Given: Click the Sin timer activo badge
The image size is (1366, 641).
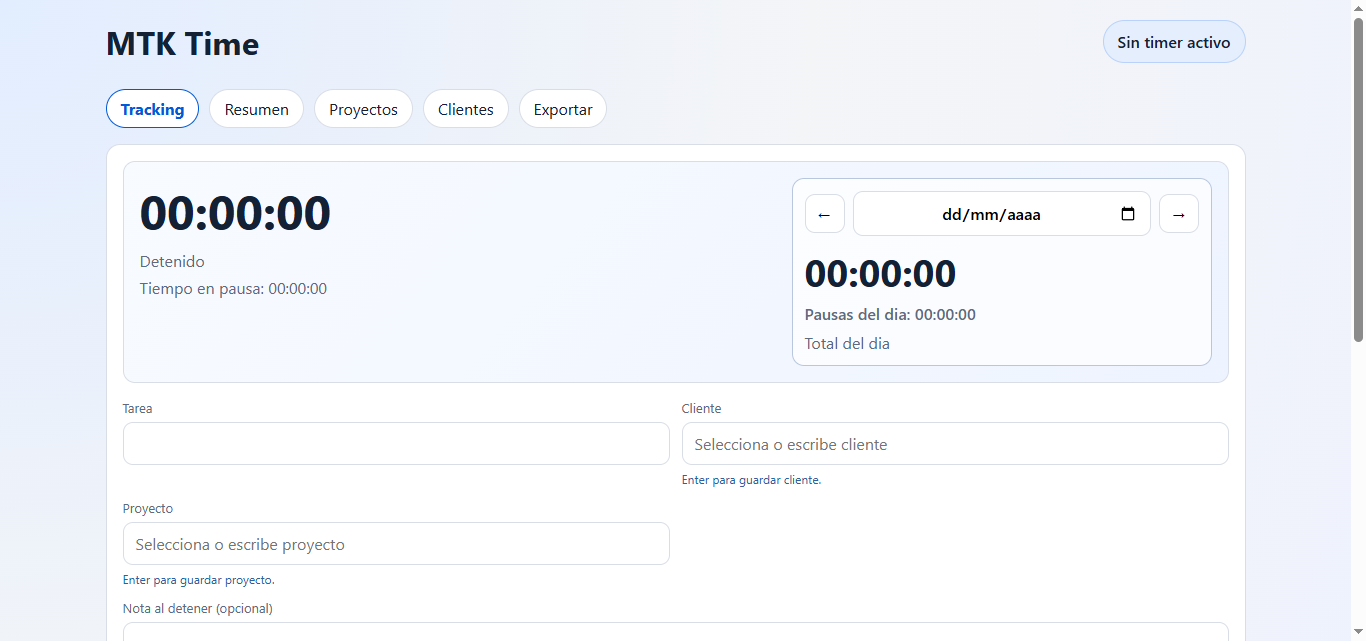Looking at the screenshot, I should pyautogui.click(x=1173, y=41).
